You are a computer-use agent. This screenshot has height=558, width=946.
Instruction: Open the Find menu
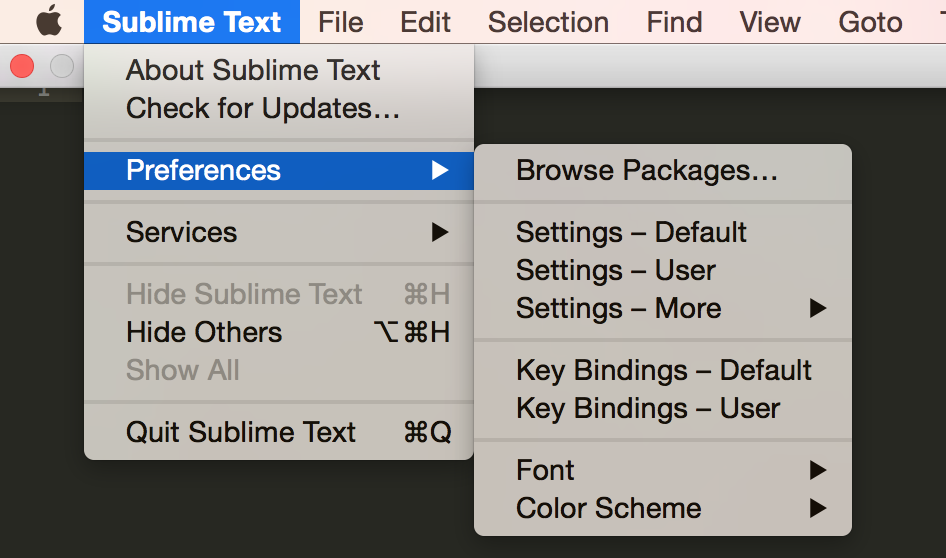pyautogui.click(x=675, y=22)
